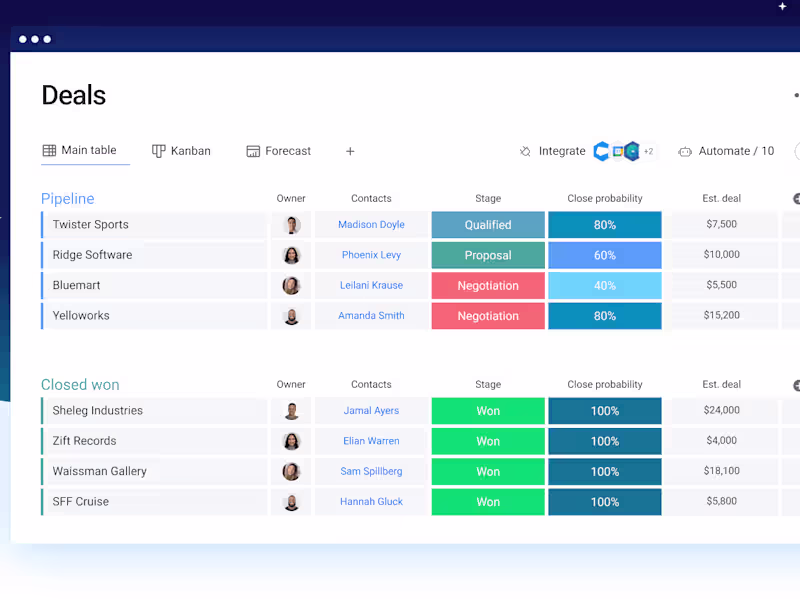800x600 pixels.
Task: Select the Twister Sports deal name
Action: pos(91,224)
